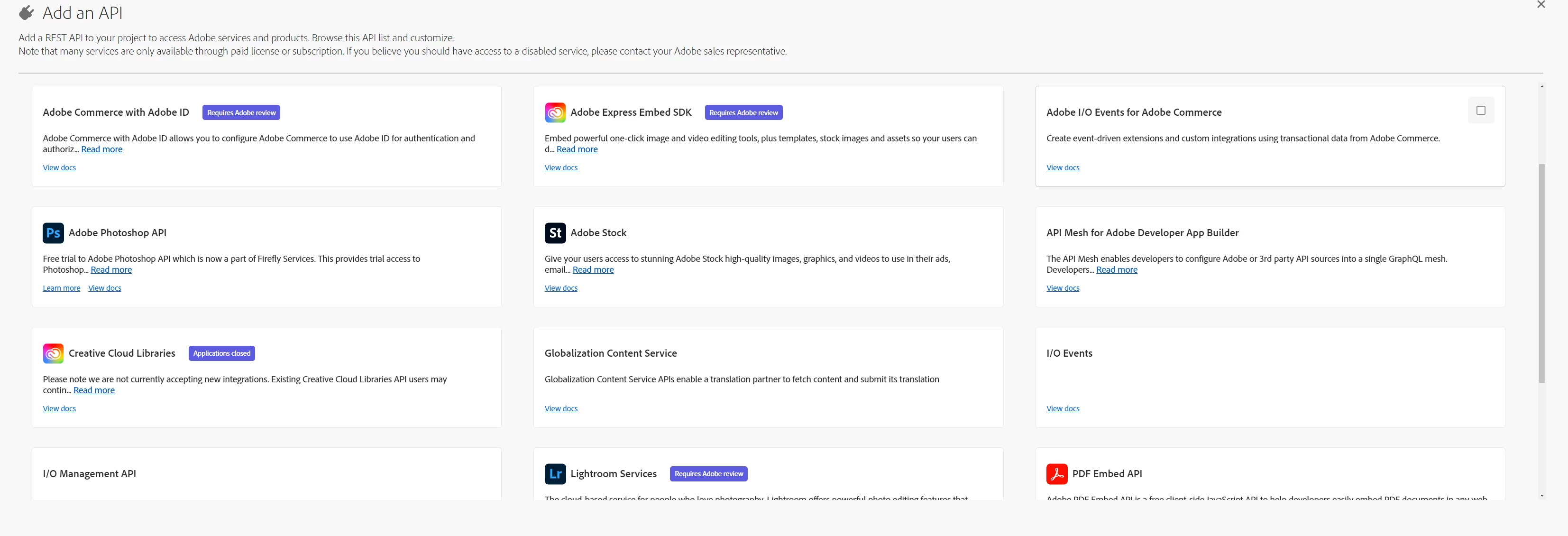Click the plug icon beside Add an API
The width and height of the screenshot is (1568, 536).
tap(26, 13)
